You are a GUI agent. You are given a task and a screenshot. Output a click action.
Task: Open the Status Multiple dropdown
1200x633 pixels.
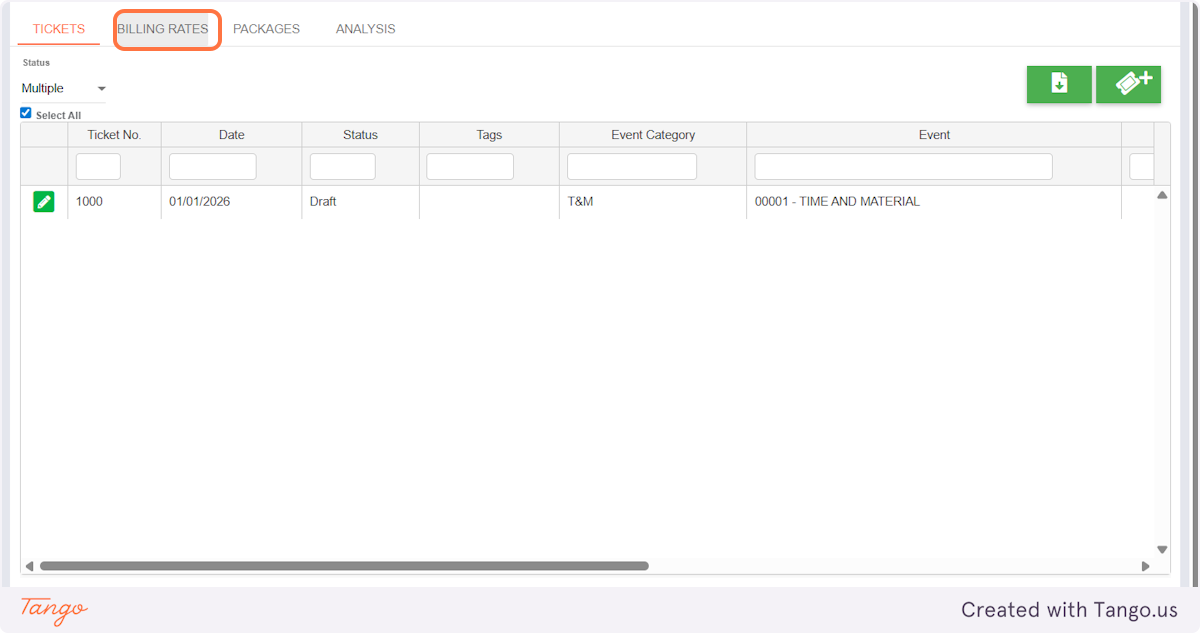coord(63,88)
